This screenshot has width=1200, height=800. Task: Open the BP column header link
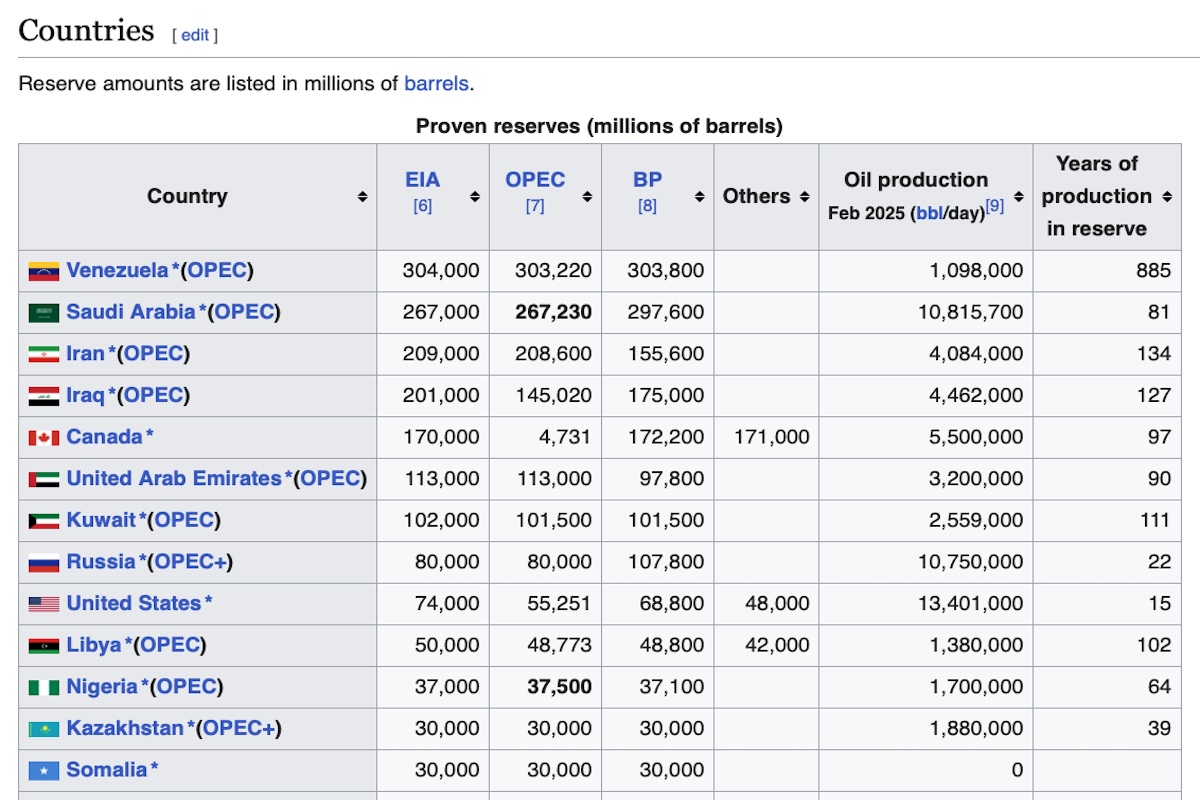point(647,180)
